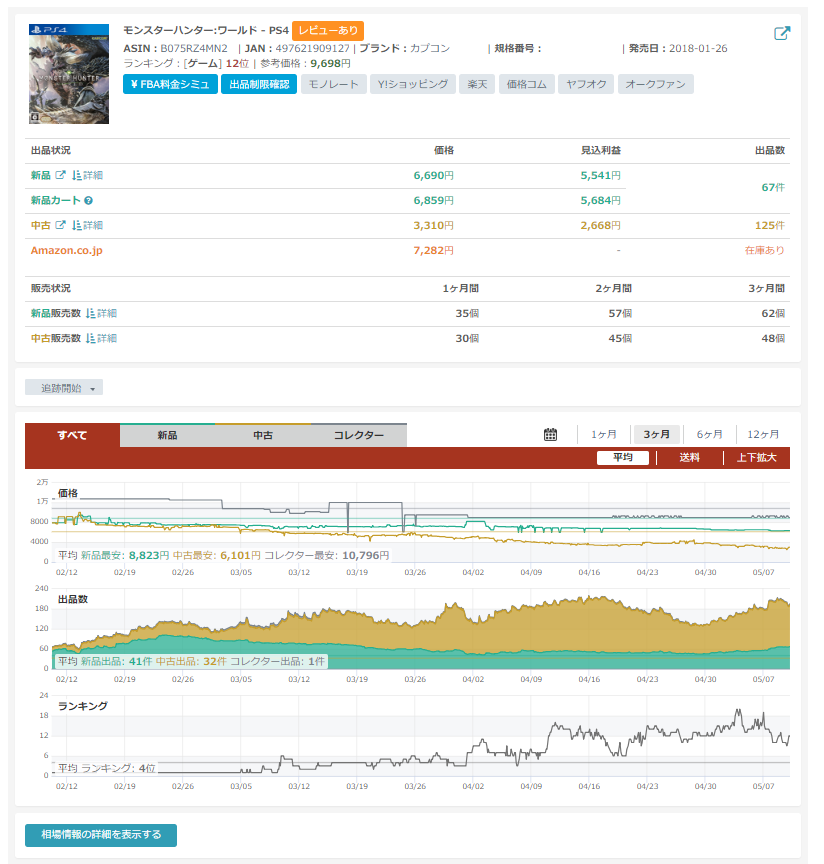Search on 楽天
The width and height of the screenshot is (824, 864).
click(477, 84)
